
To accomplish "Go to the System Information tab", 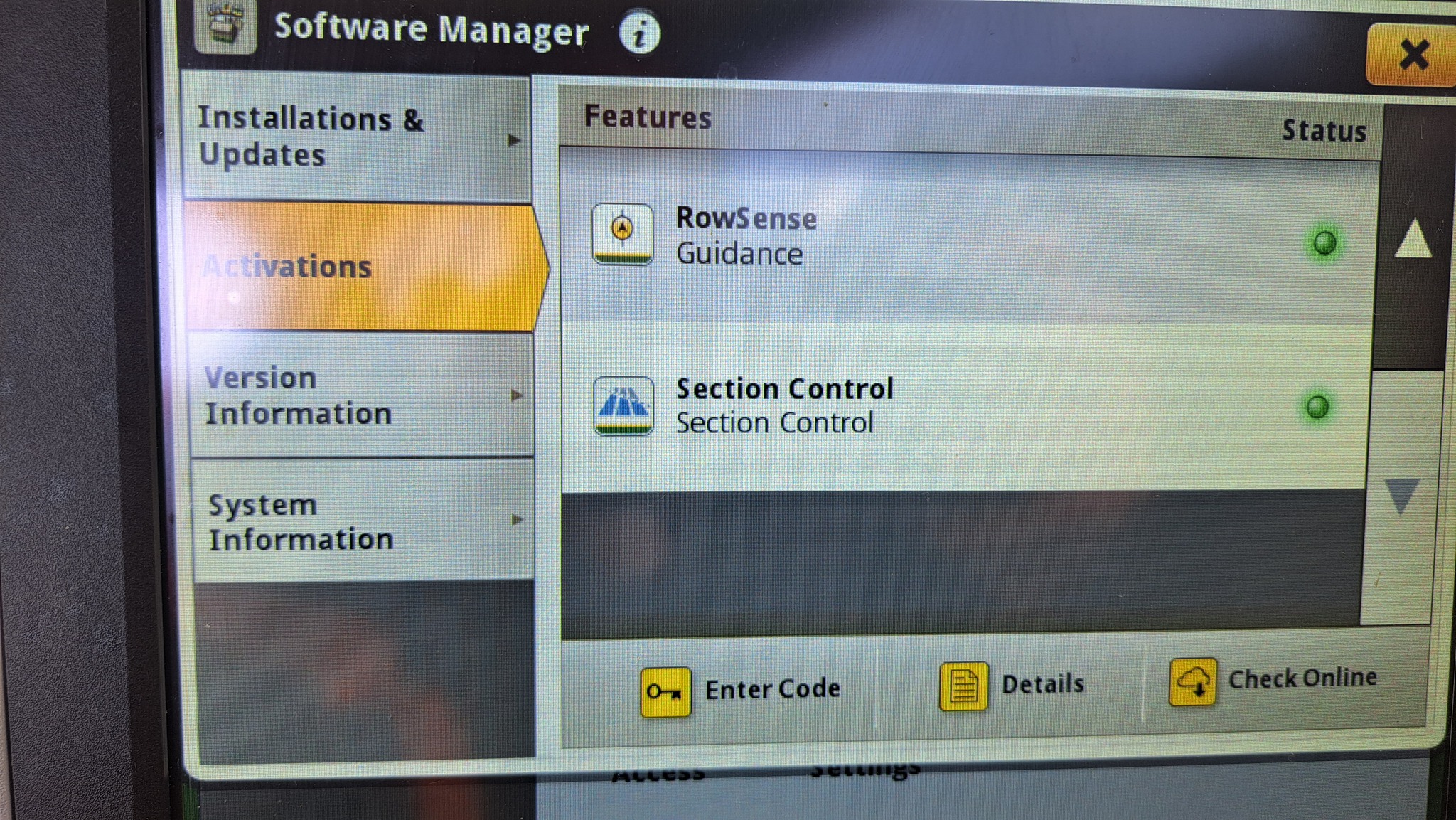I will 363,521.
